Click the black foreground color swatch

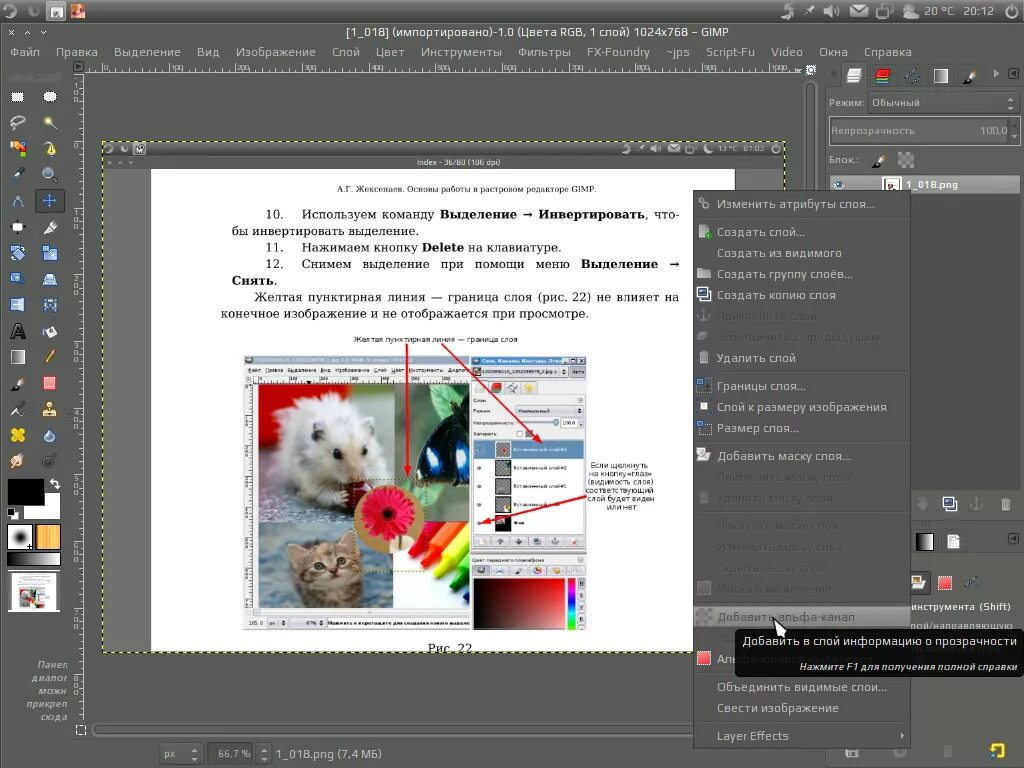pos(25,492)
